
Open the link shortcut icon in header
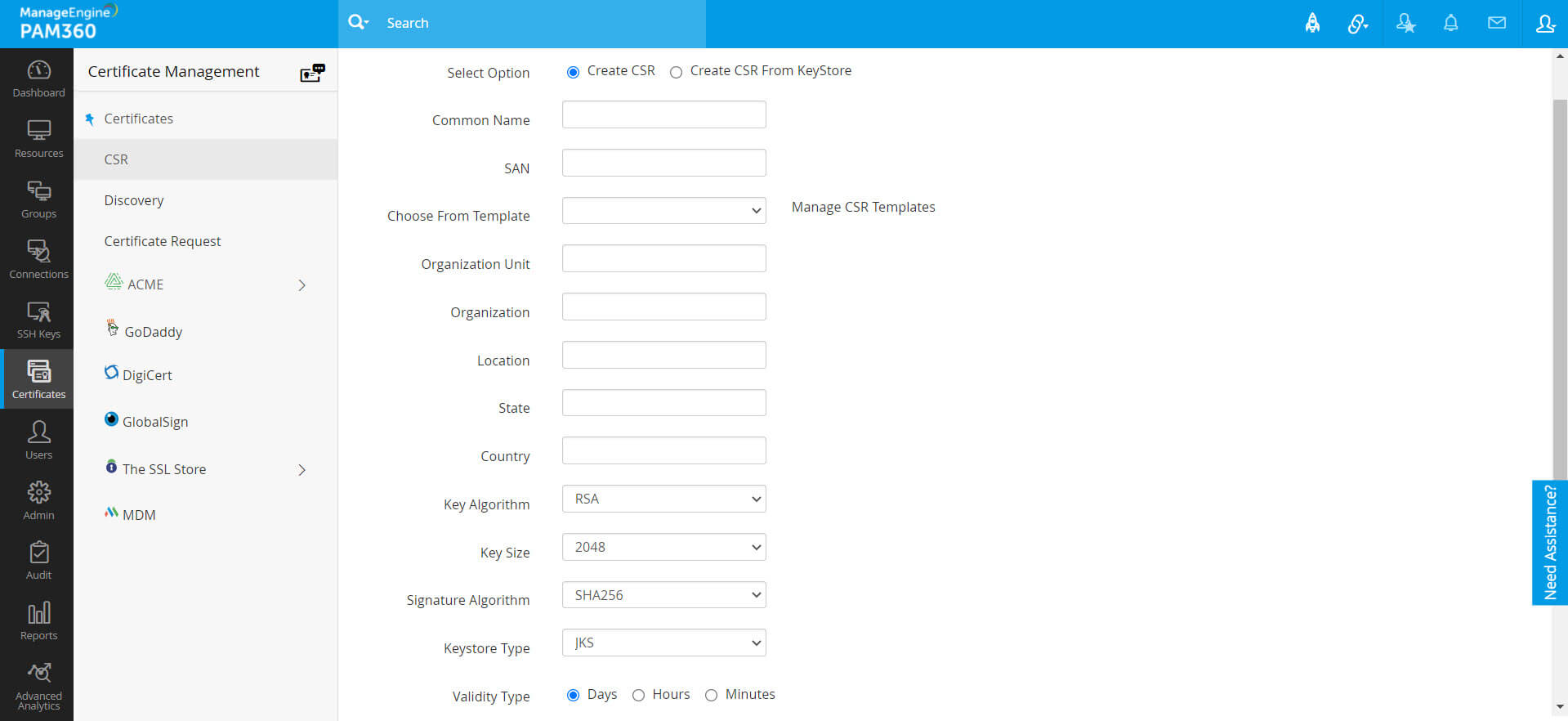tap(1357, 24)
